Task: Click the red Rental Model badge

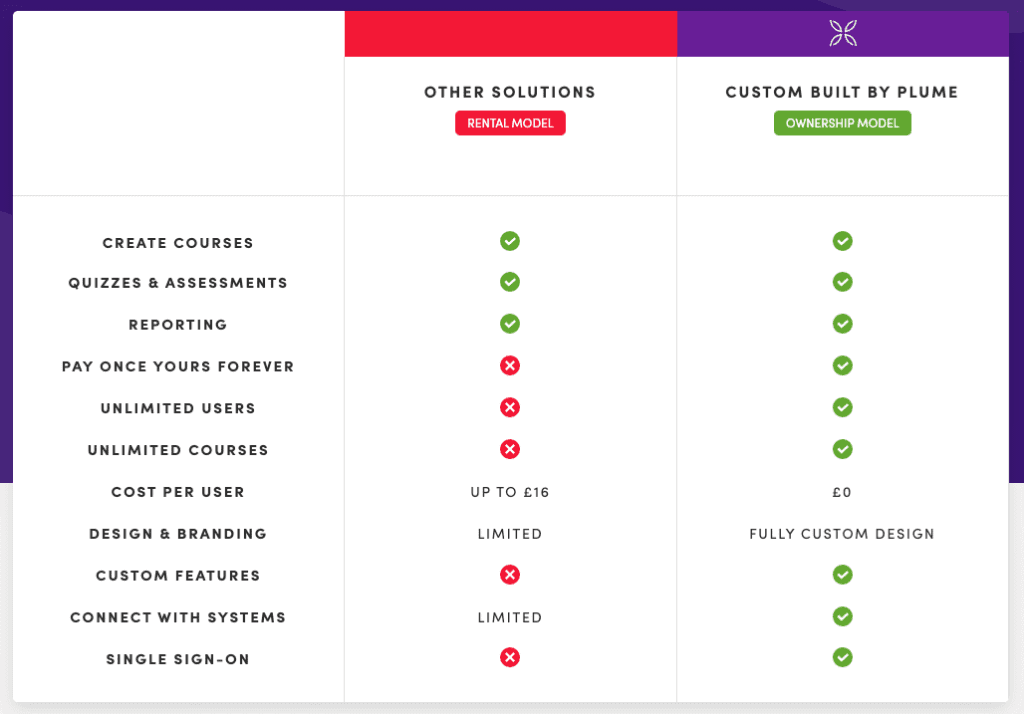Action: pyautogui.click(x=510, y=123)
